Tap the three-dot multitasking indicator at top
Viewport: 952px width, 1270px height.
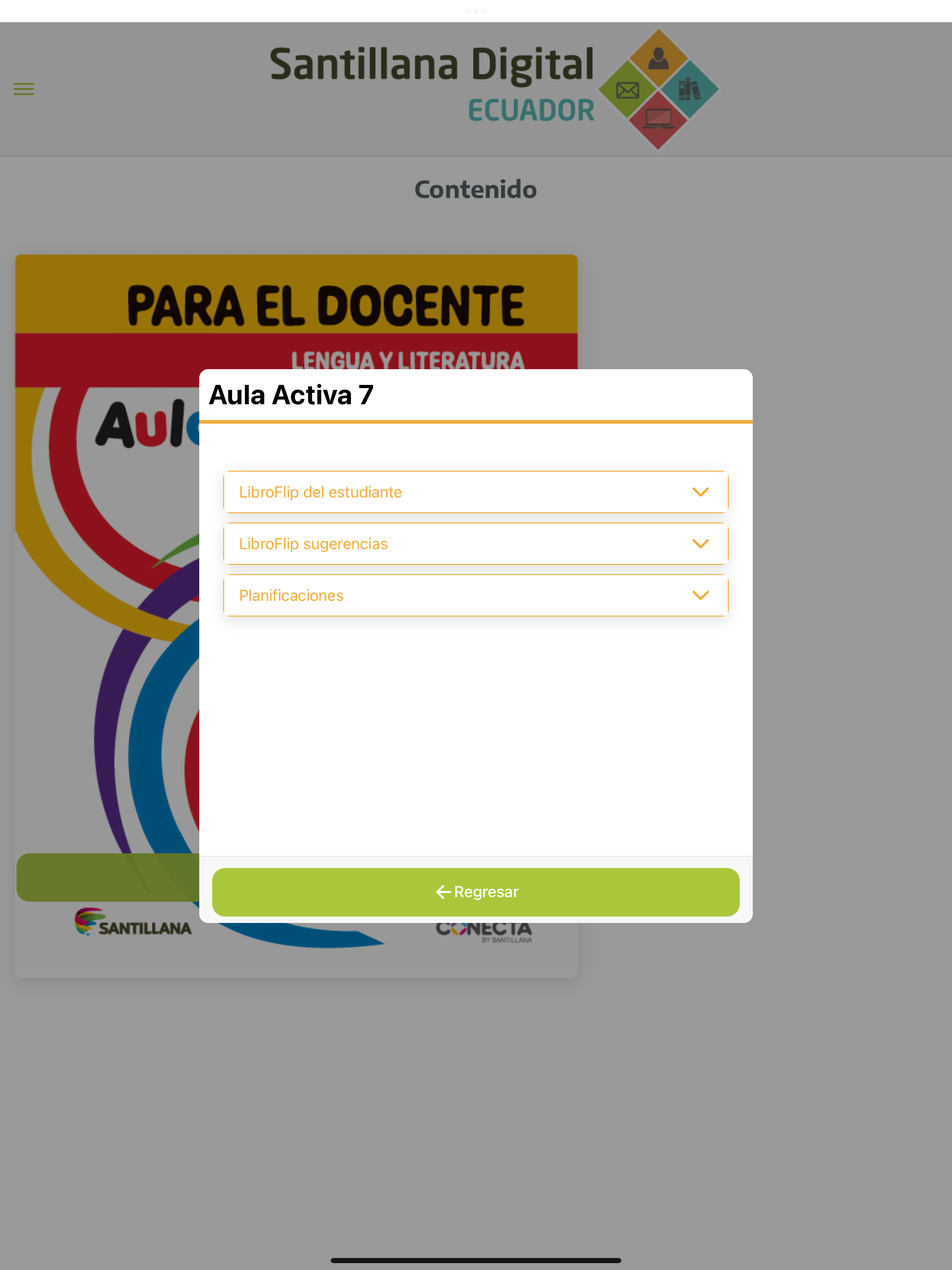[x=476, y=11]
